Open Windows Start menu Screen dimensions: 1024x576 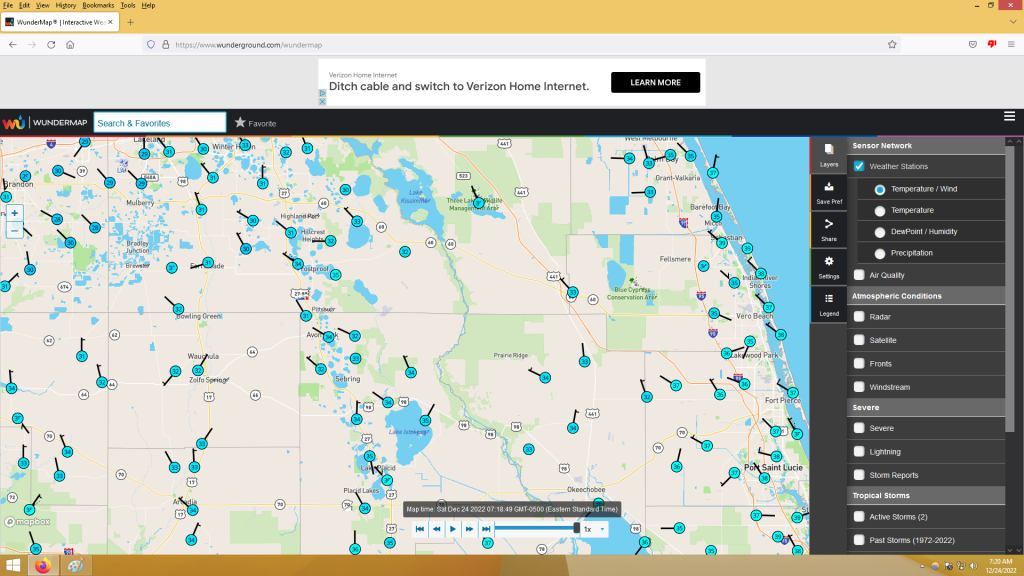pyautogui.click(x=12, y=566)
